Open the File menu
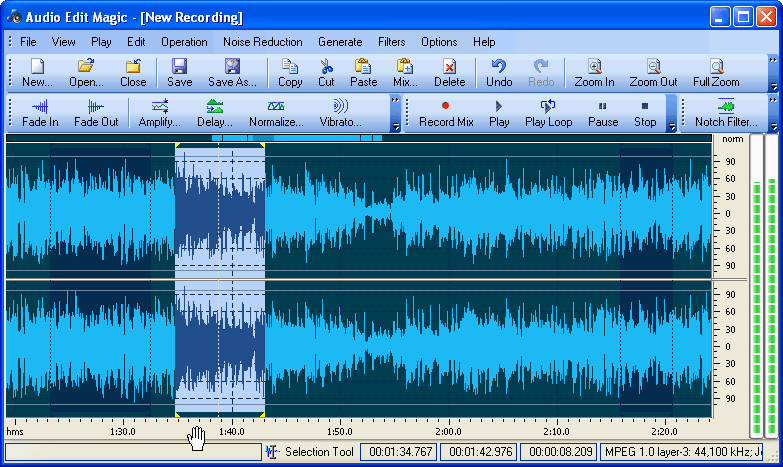This screenshot has width=783, height=467. click(x=28, y=42)
